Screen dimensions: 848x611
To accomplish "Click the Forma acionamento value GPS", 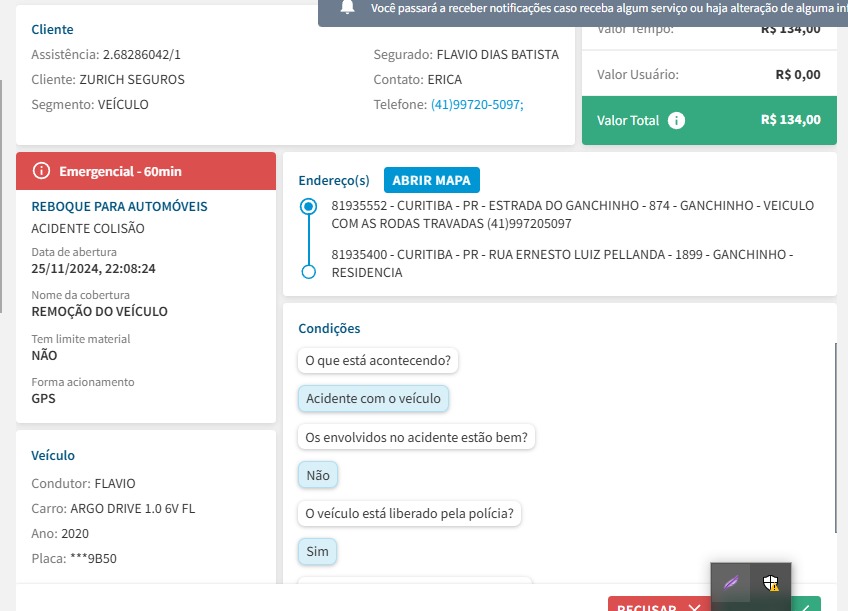I will 43,399.
